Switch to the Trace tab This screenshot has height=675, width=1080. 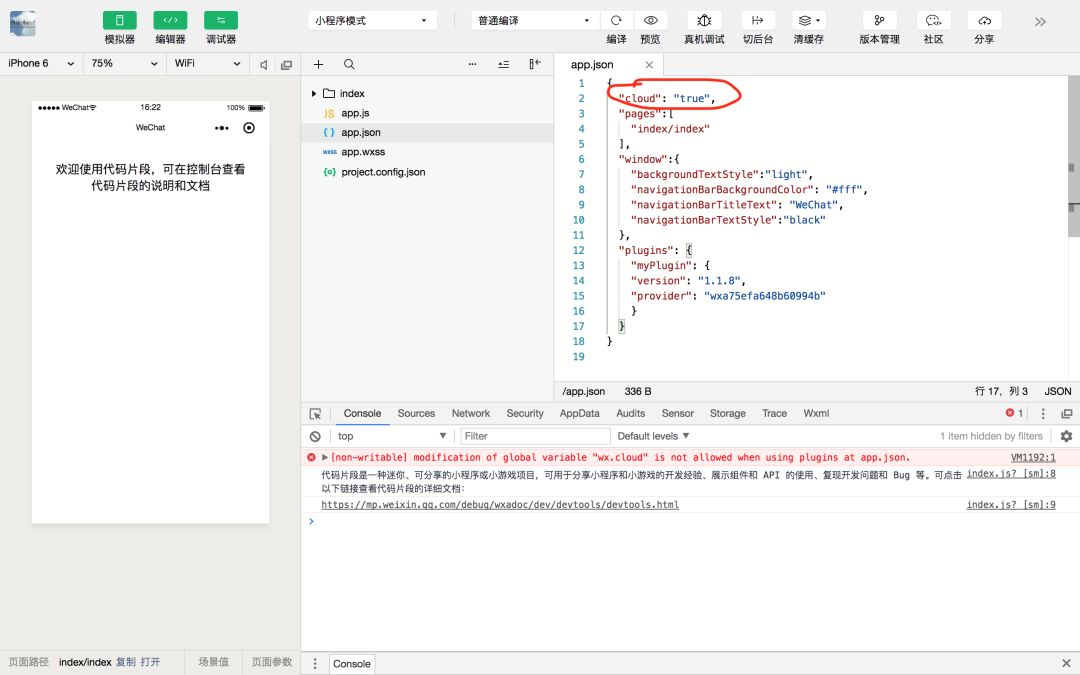(x=774, y=413)
